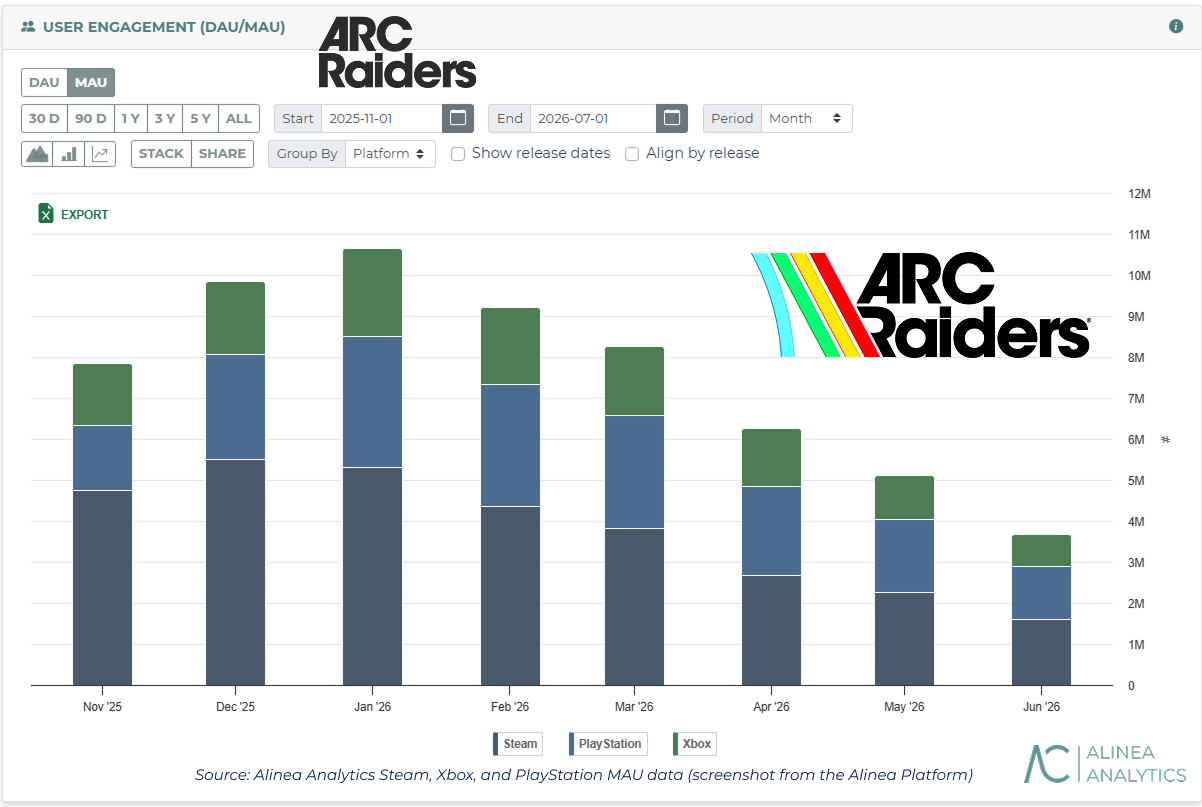
Task: Click the EXPORT link
Action: pos(85,214)
